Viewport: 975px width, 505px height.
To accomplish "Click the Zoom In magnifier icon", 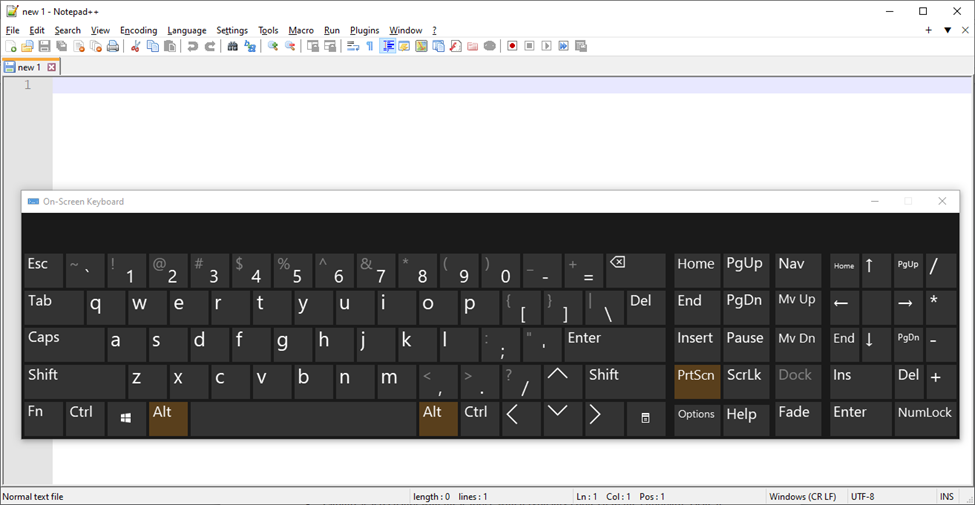I will coord(272,46).
